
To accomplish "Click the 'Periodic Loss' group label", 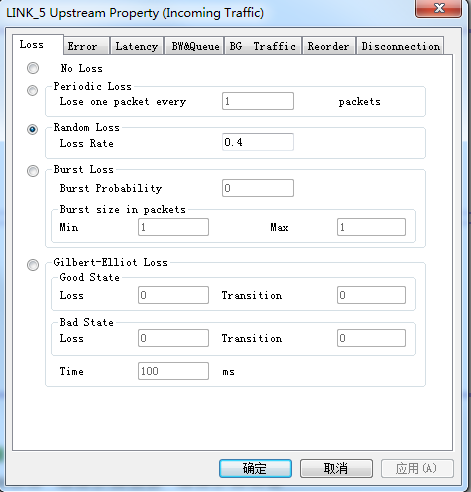I will point(93,86).
